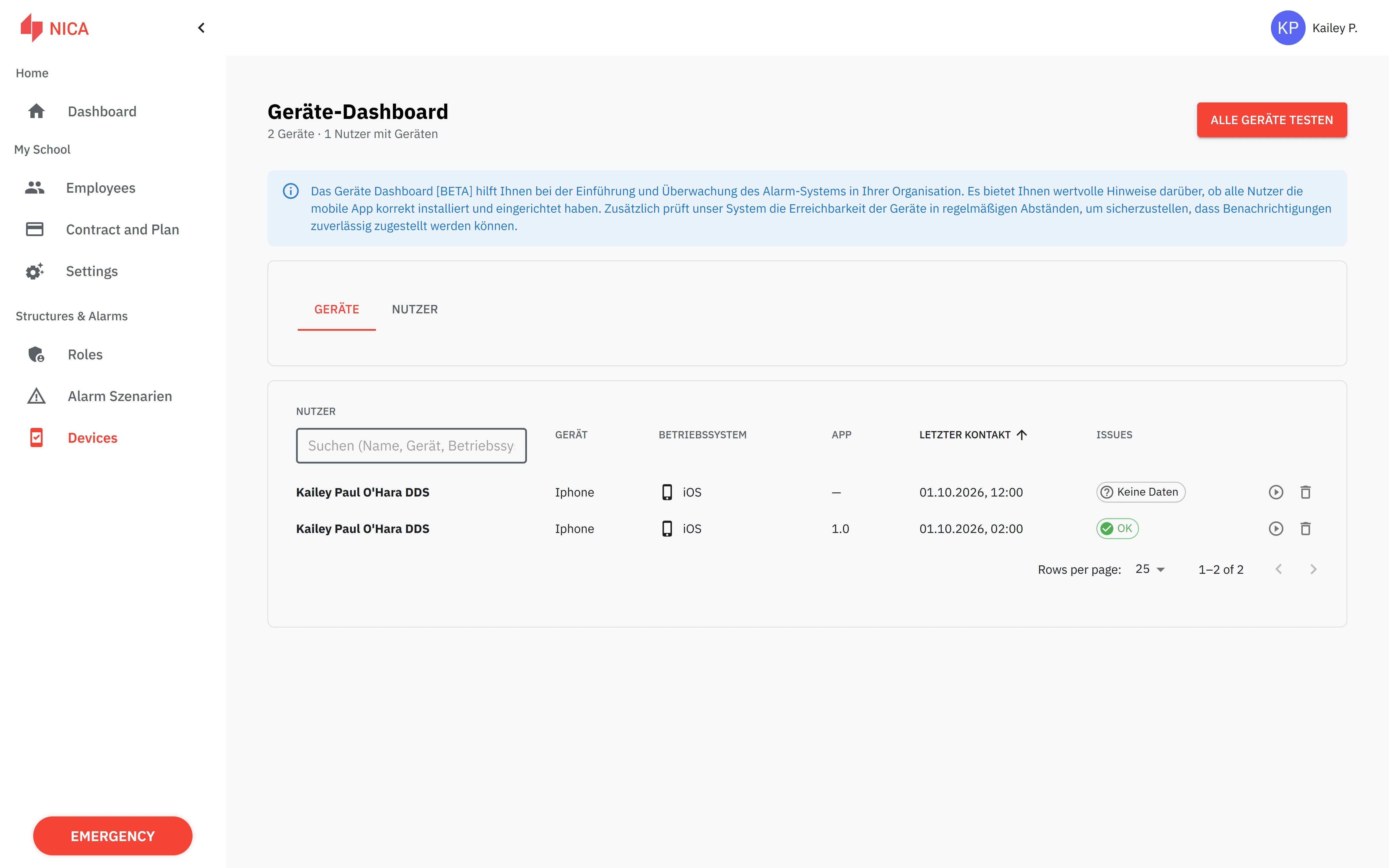The image size is (1389, 868).
Task: Open the Settings gear icon
Action: [x=35, y=271]
